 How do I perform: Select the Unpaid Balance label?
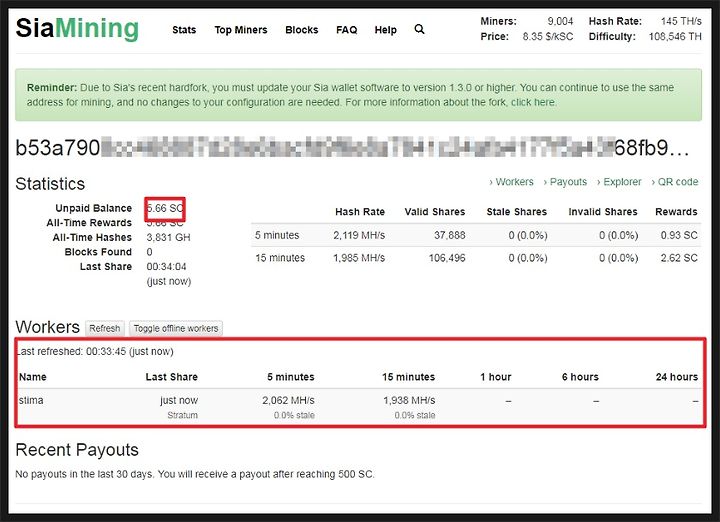click(x=94, y=208)
